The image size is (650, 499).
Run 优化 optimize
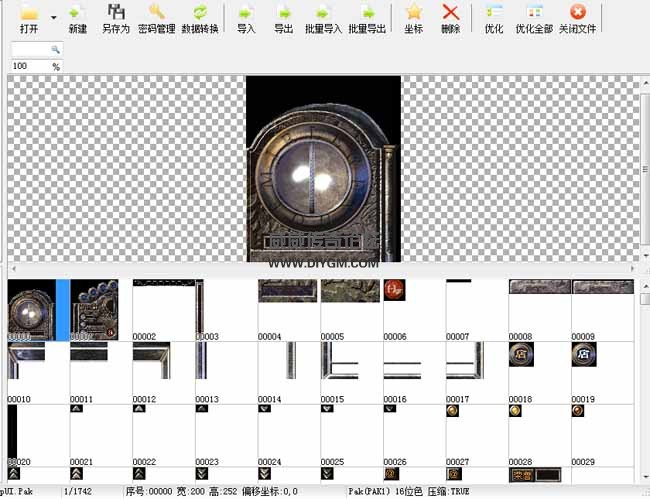(494, 19)
